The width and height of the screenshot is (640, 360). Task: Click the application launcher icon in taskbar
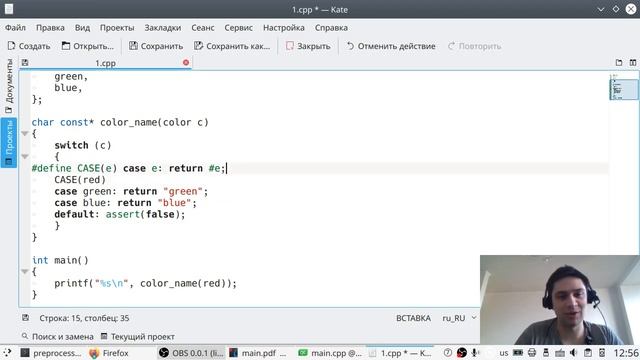pos(7,353)
